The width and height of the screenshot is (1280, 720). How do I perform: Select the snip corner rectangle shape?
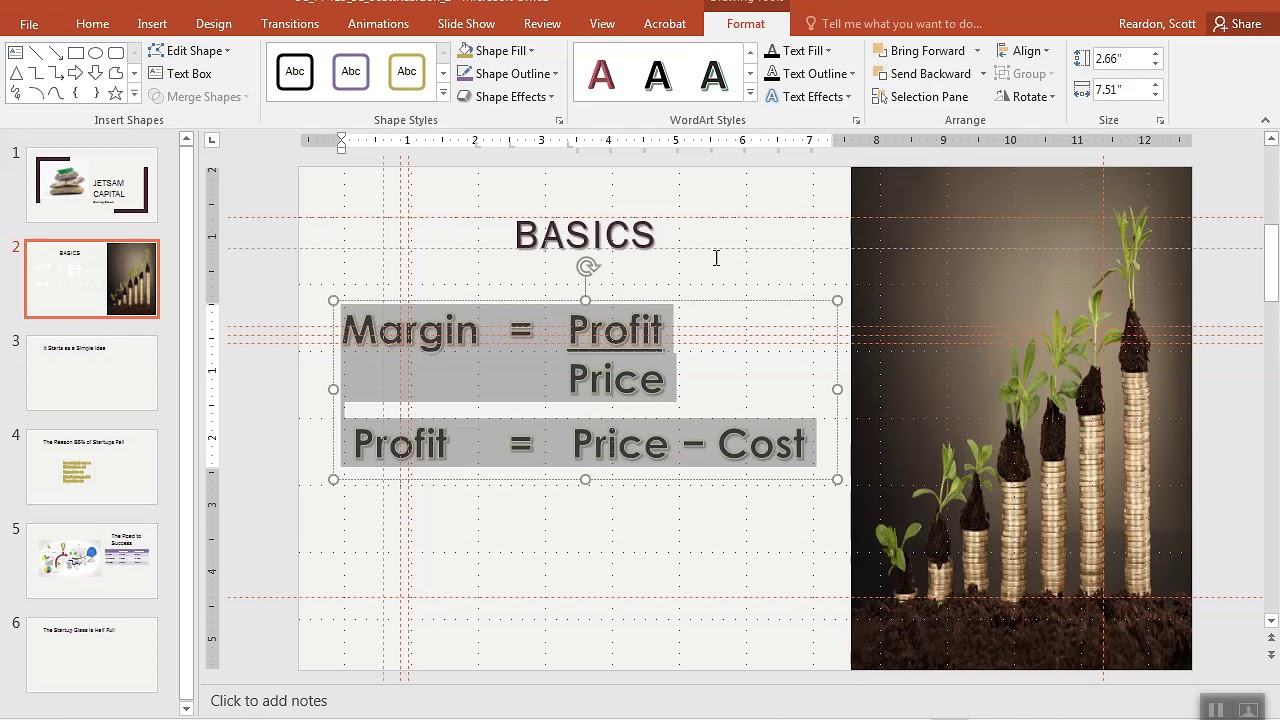point(115,73)
